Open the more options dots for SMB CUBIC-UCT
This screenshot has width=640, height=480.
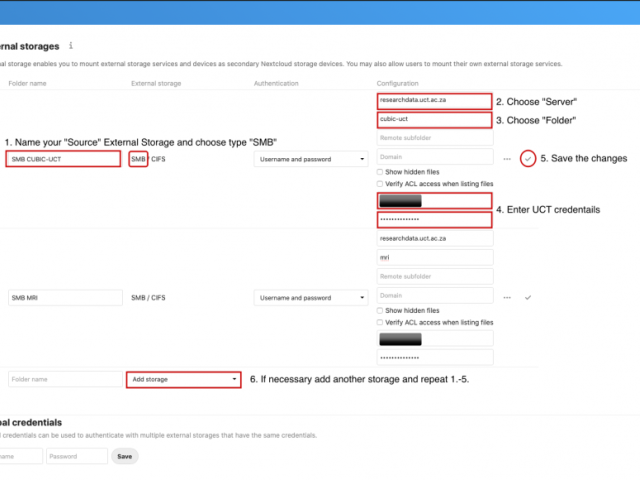click(x=507, y=159)
